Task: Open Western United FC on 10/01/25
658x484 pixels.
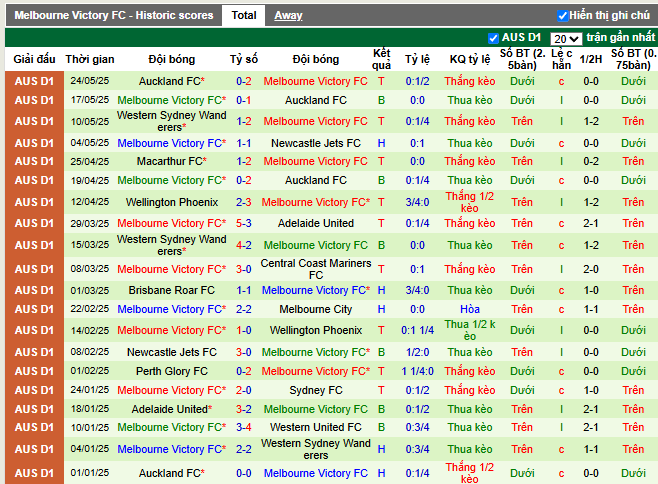Action: coord(316,427)
